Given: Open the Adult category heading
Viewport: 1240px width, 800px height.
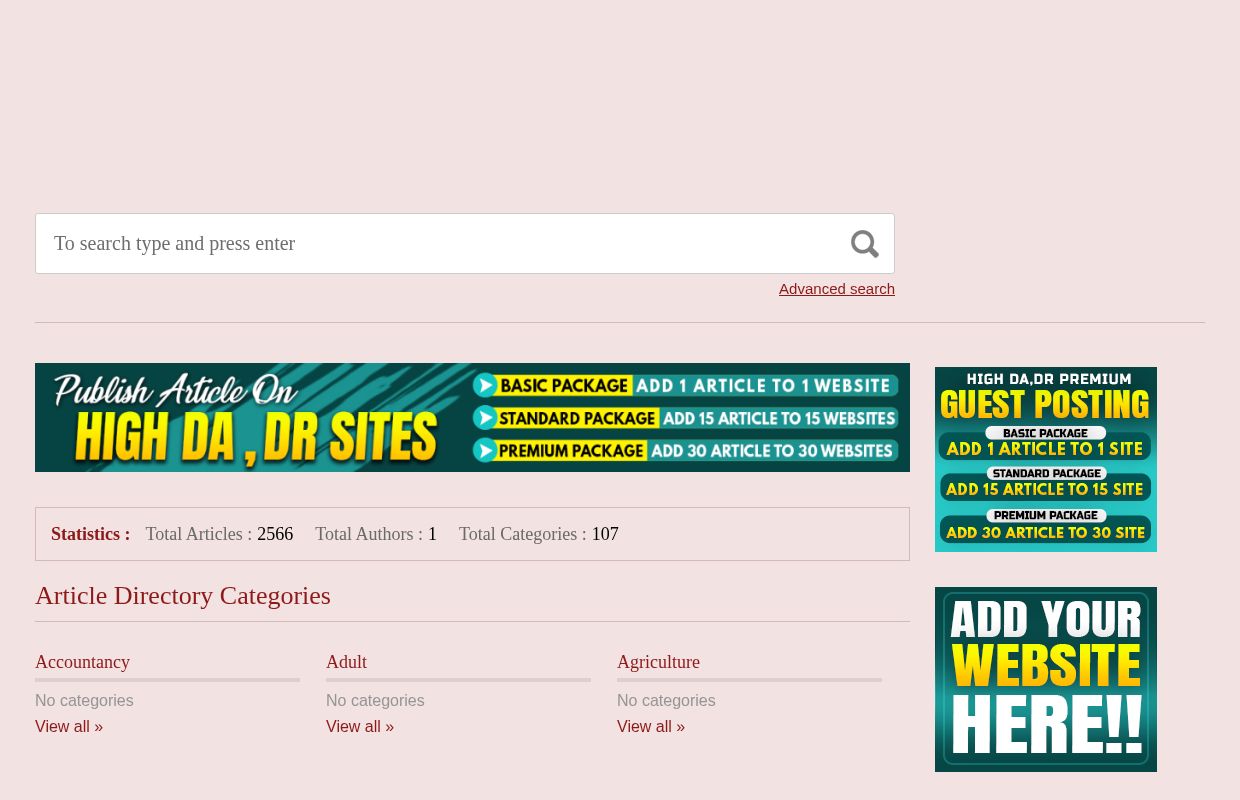Looking at the screenshot, I should pos(346,662).
